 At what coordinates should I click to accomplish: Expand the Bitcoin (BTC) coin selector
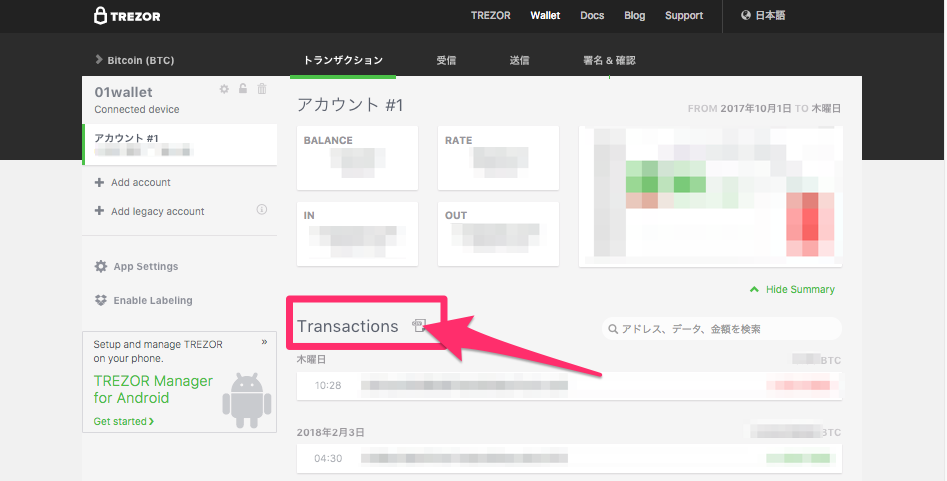[135, 60]
